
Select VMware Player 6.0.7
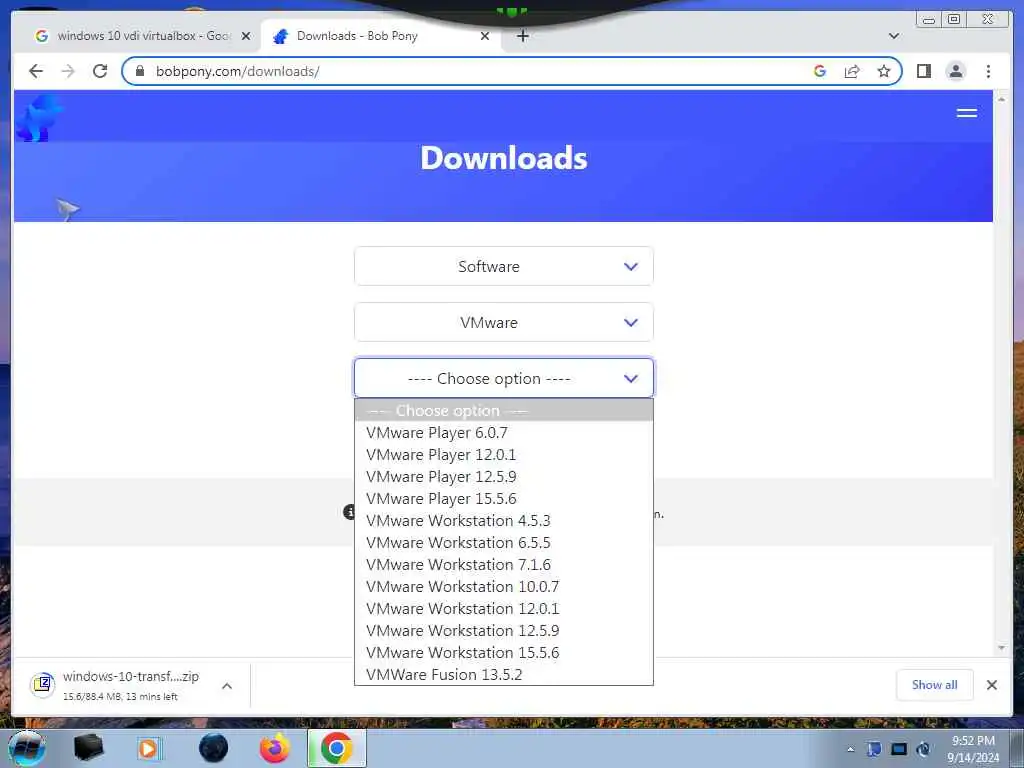[504, 432]
